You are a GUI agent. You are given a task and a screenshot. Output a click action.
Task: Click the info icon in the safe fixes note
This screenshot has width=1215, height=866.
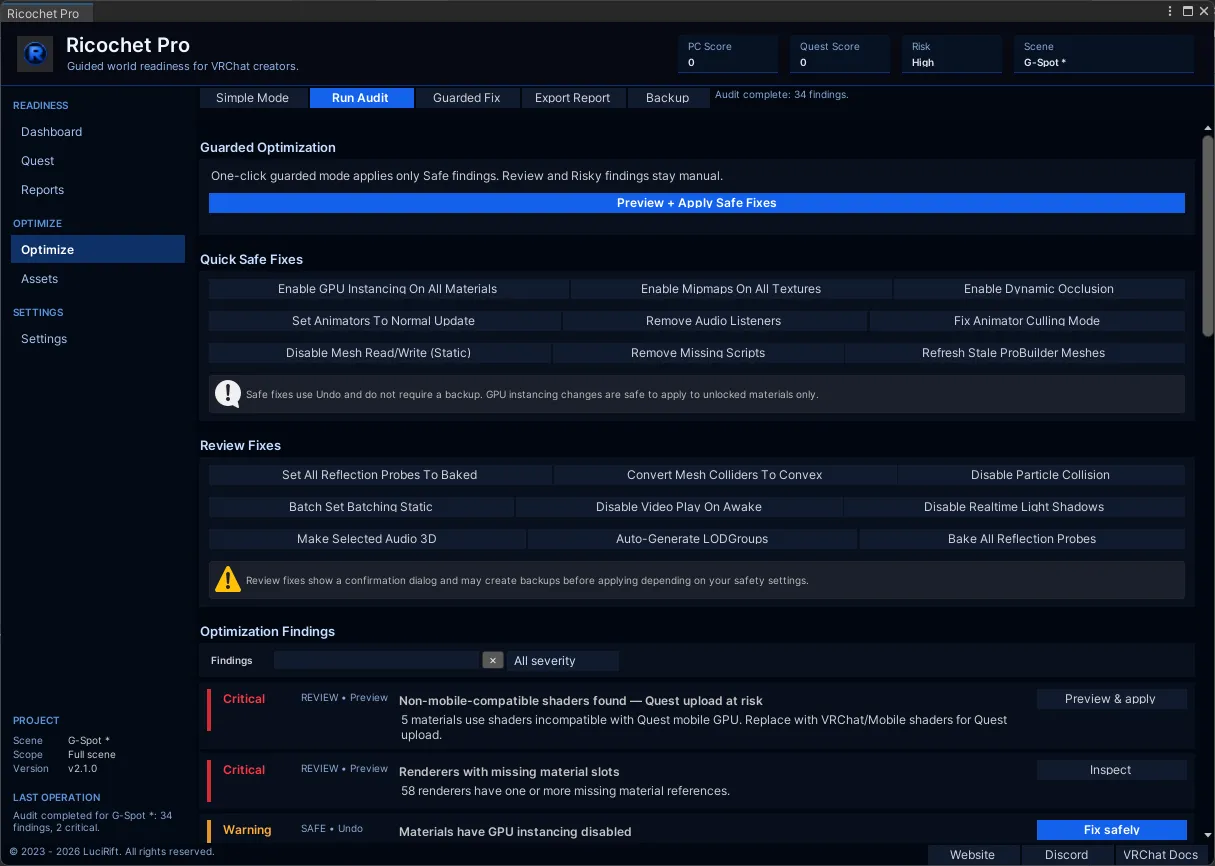[x=228, y=394]
